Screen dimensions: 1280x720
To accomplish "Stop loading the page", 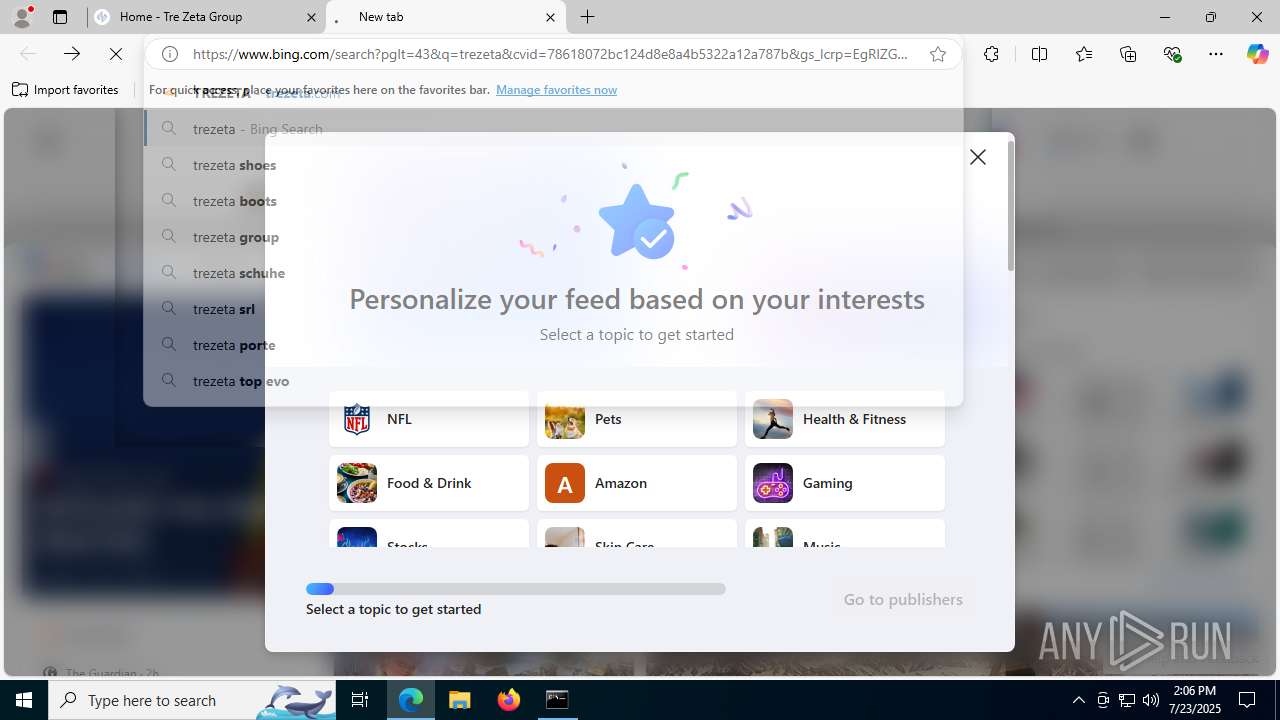I will (116, 54).
